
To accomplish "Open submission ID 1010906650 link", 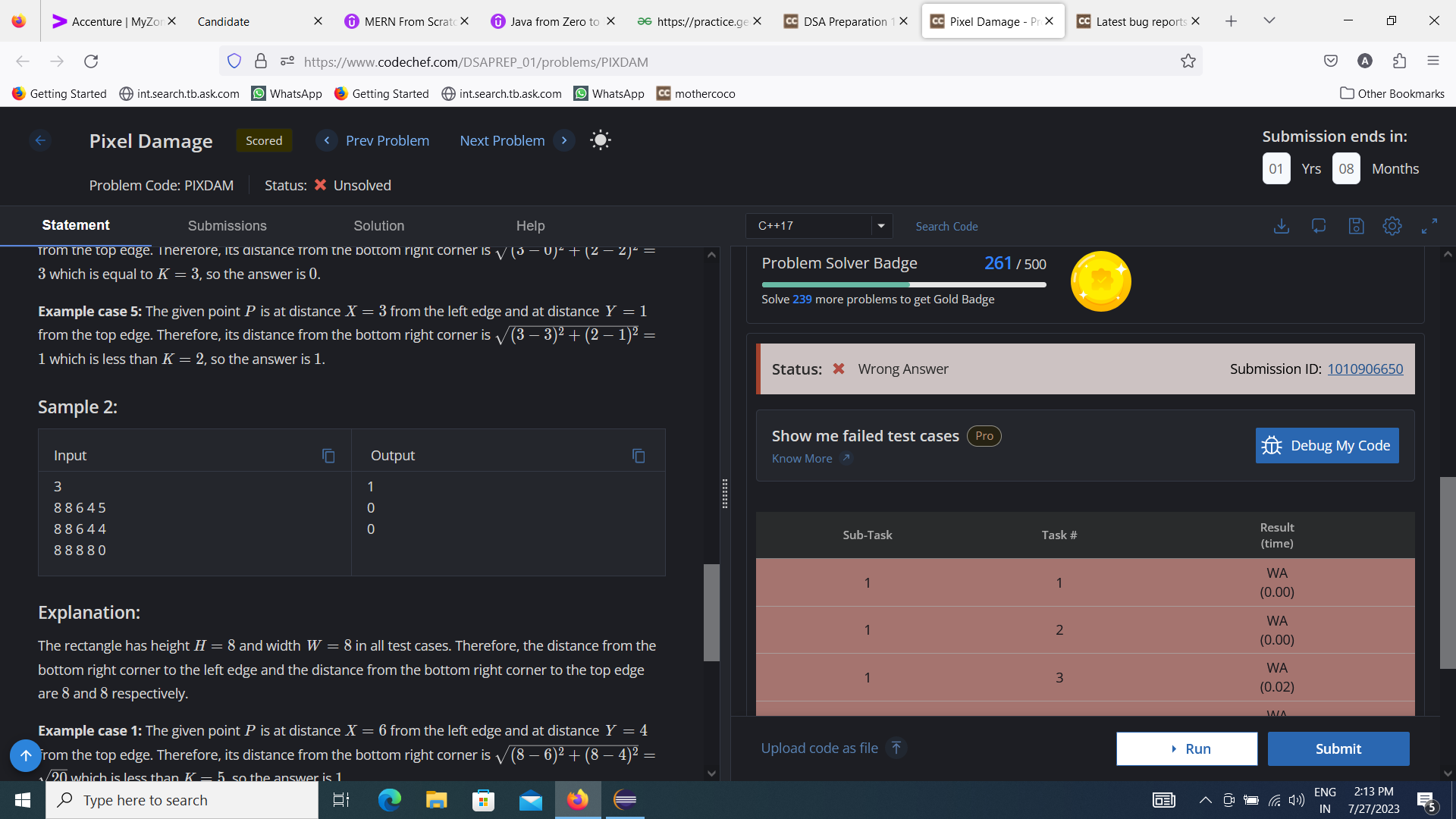I will [x=1364, y=369].
